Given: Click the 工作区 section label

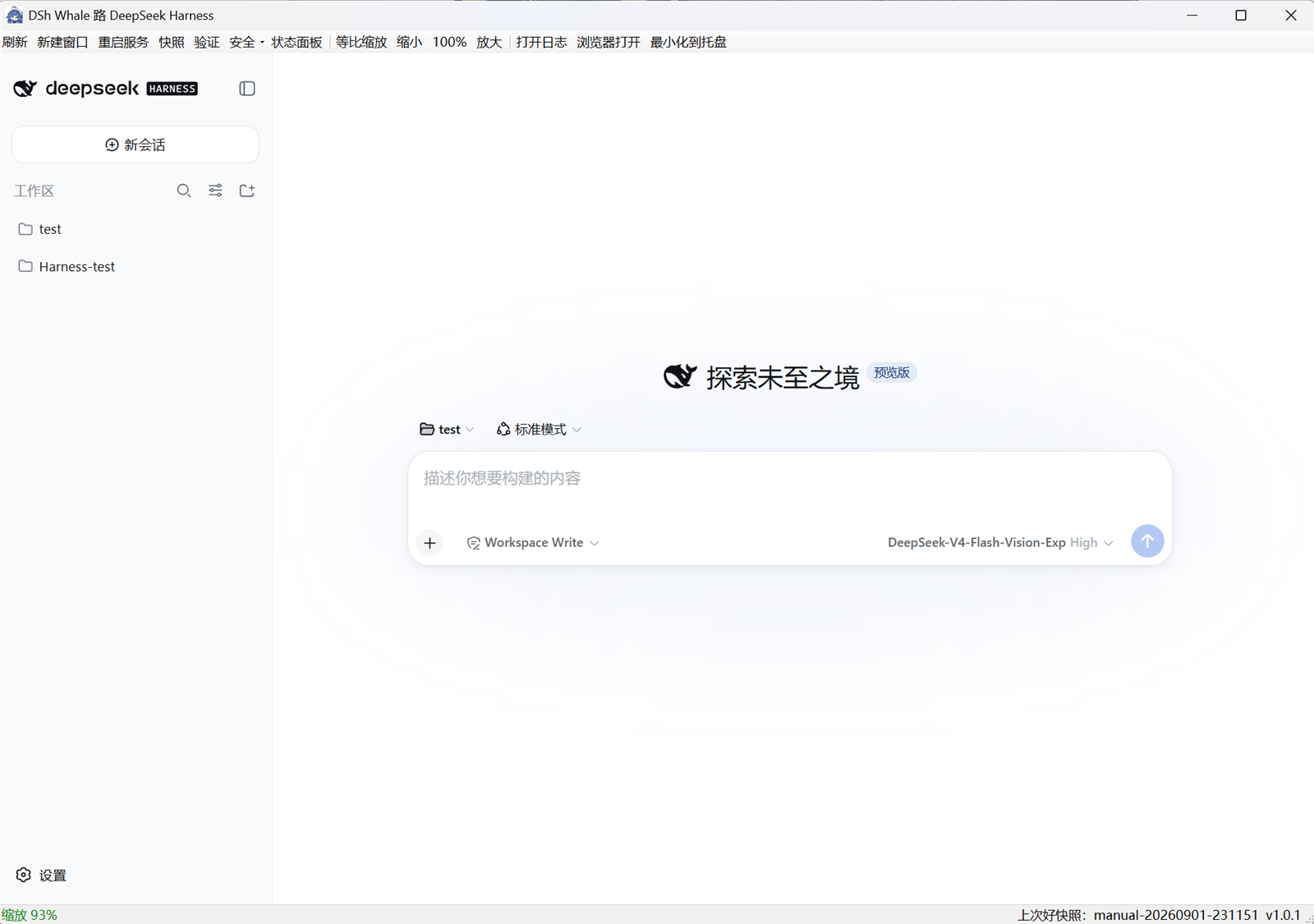Looking at the screenshot, I should coord(34,191).
